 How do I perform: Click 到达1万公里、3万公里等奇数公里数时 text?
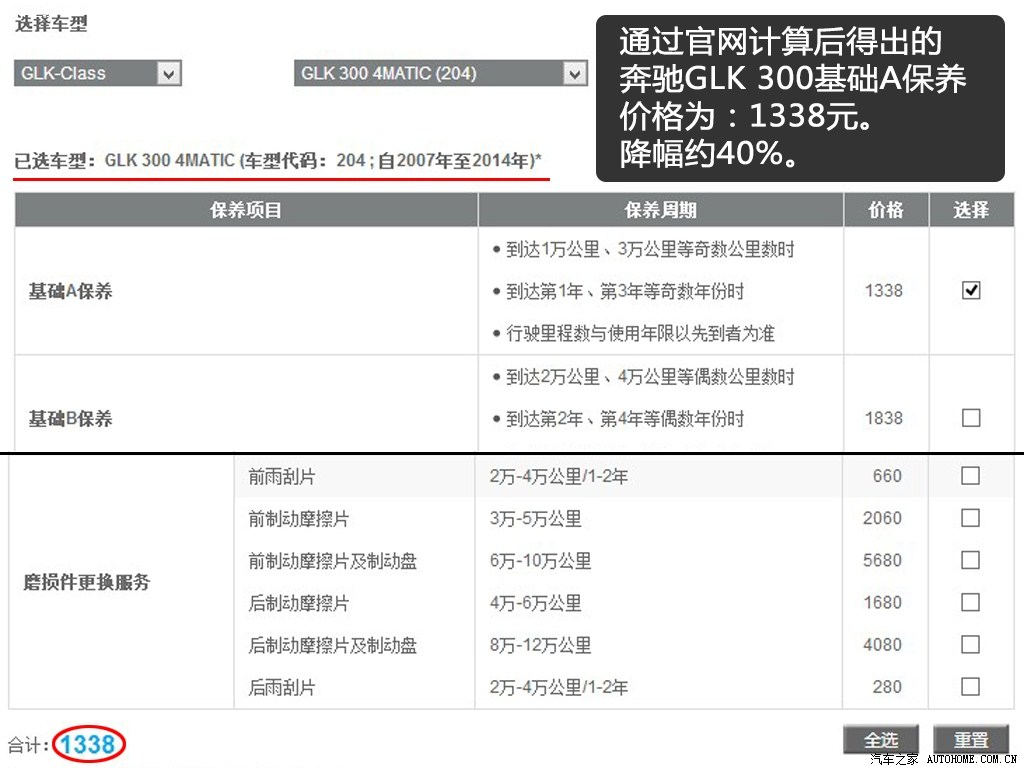(x=650, y=249)
